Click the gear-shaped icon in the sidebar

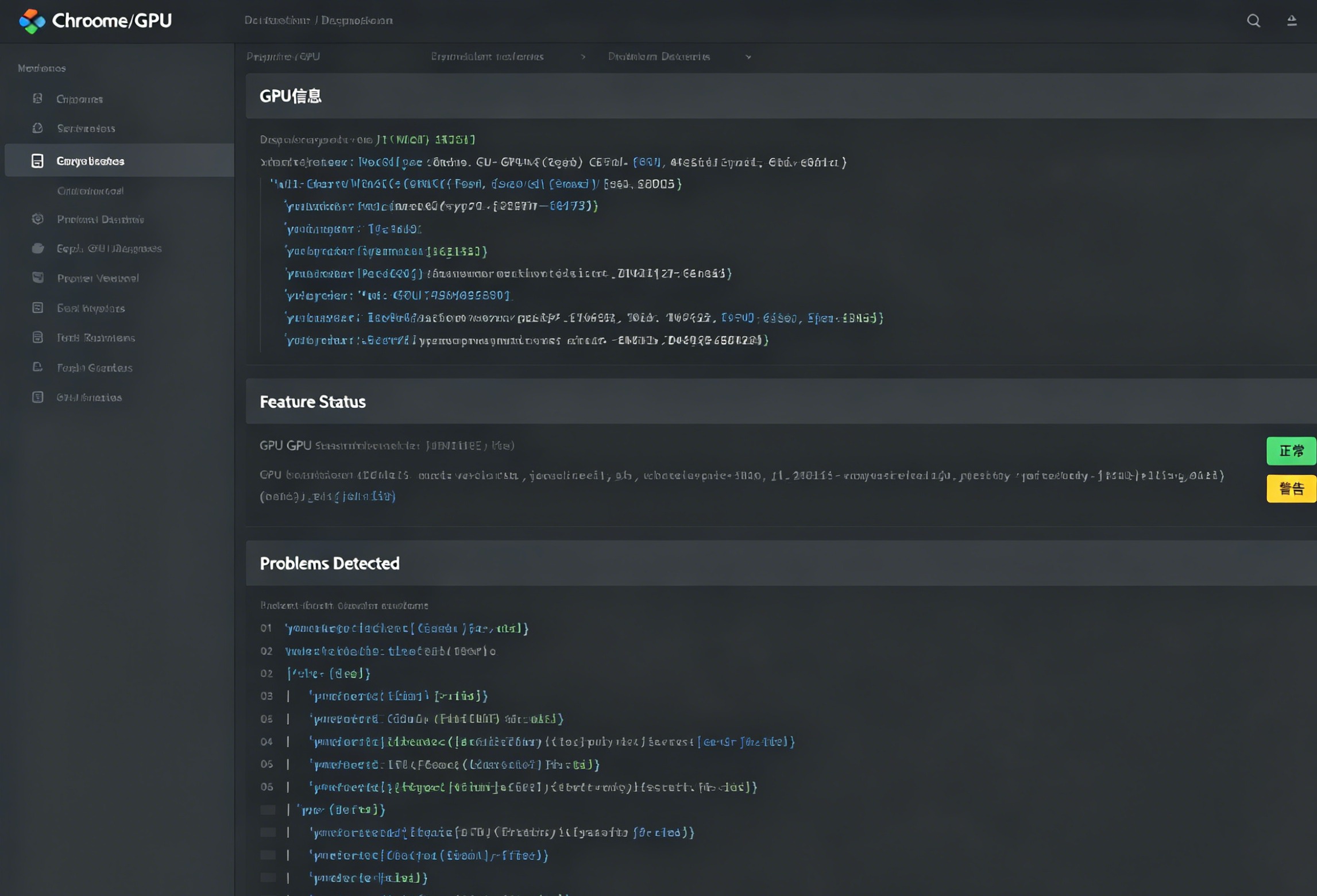point(38,219)
